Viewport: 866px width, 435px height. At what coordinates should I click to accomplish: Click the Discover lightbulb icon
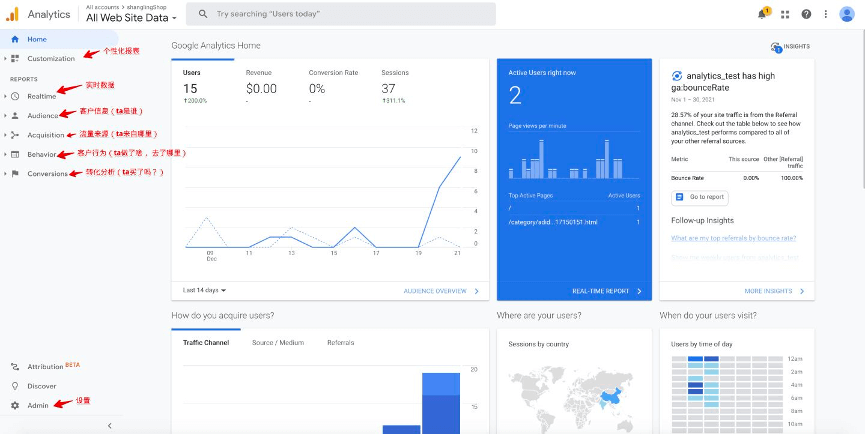pyautogui.click(x=15, y=386)
